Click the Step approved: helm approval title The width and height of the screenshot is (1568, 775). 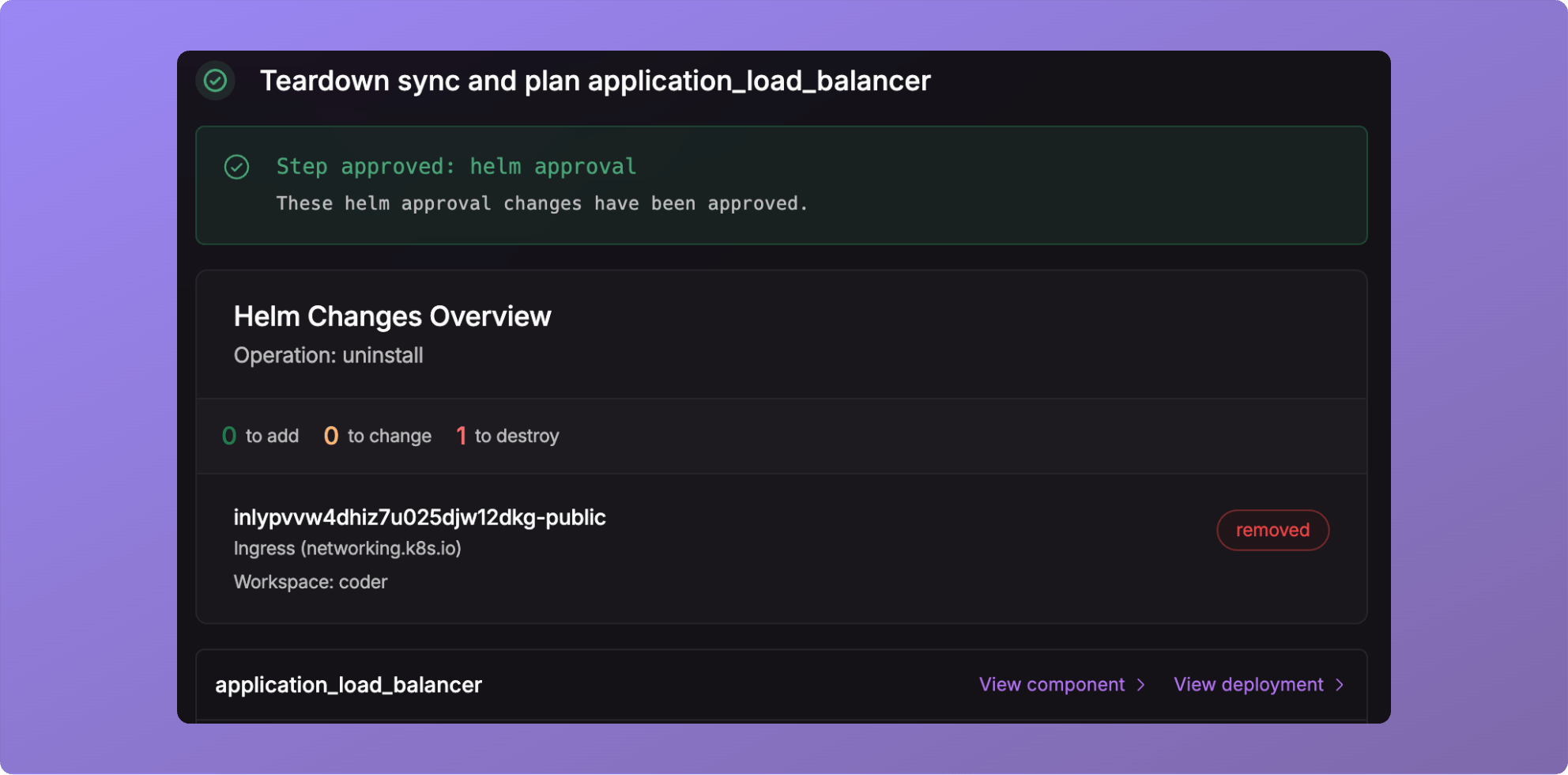[x=456, y=167]
